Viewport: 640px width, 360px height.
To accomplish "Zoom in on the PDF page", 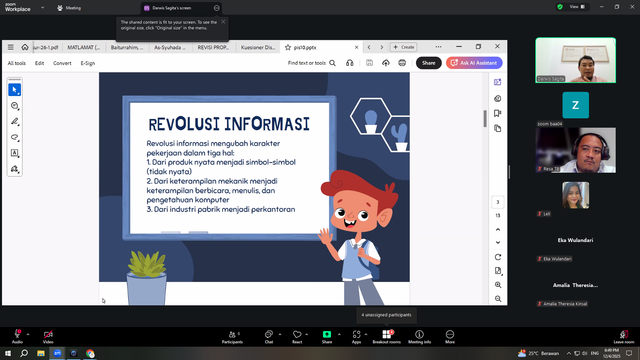I will tap(498, 285).
